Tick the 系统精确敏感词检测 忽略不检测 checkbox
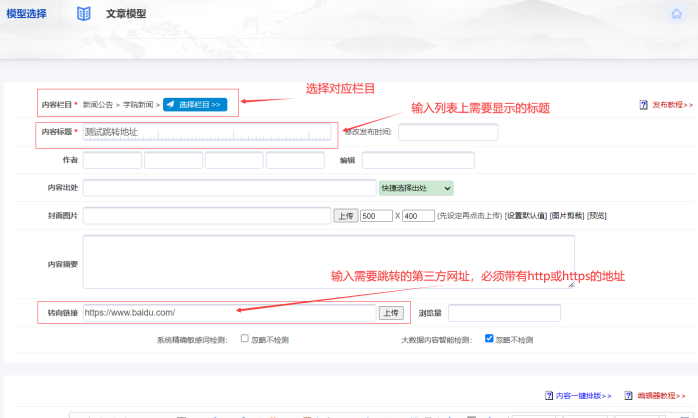The height and width of the screenshot is (418, 698). (x=245, y=339)
